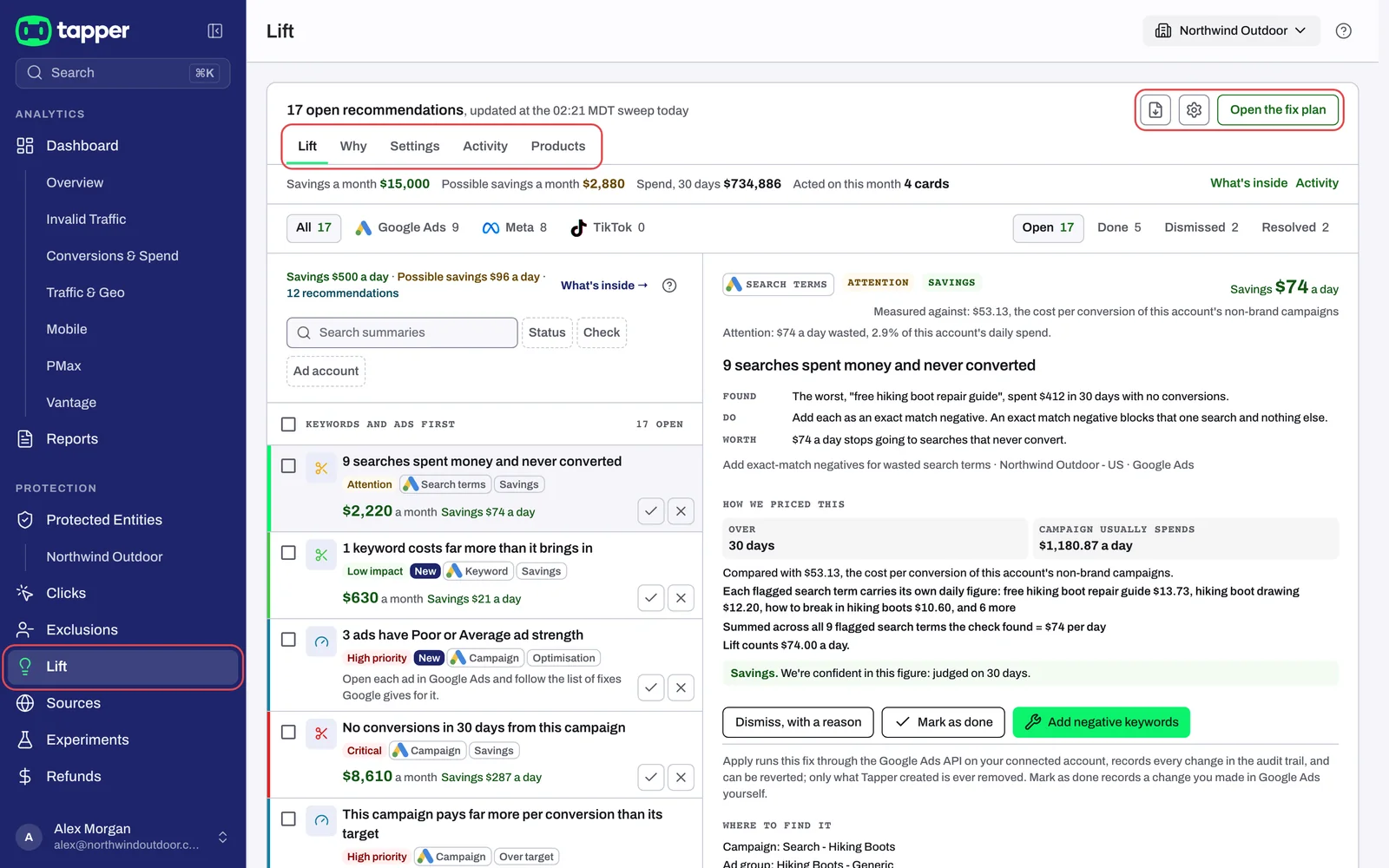Click Open the fix plan
The width and height of the screenshot is (1389, 868).
[x=1278, y=110]
